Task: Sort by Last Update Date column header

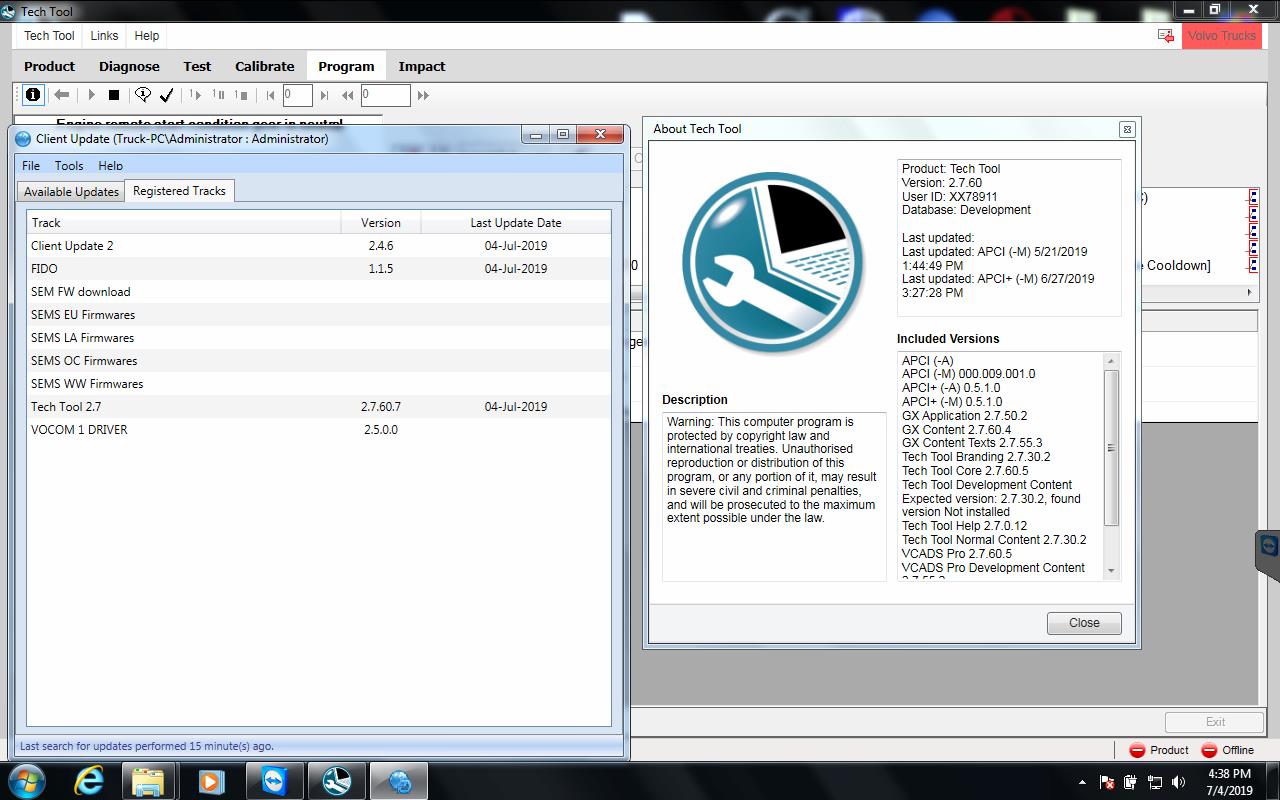Action: click(516, 223)
